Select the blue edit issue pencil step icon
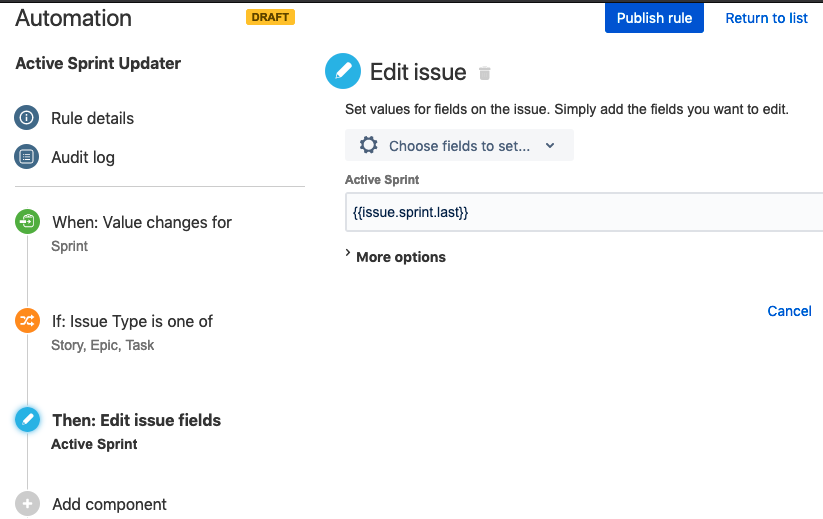This screenshot has width=823, height=519. click(x=27, y=420)
